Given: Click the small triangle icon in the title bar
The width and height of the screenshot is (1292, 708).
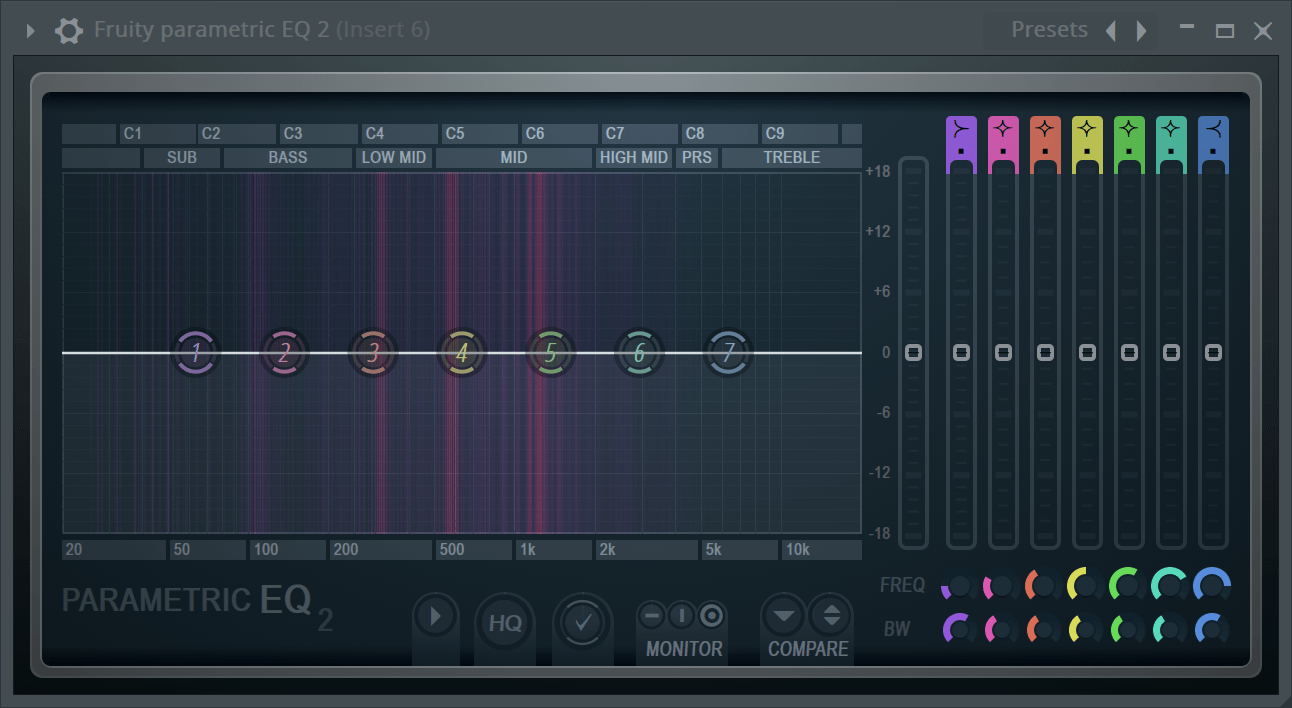Looking at the screenshot, I should click(30, 30).
